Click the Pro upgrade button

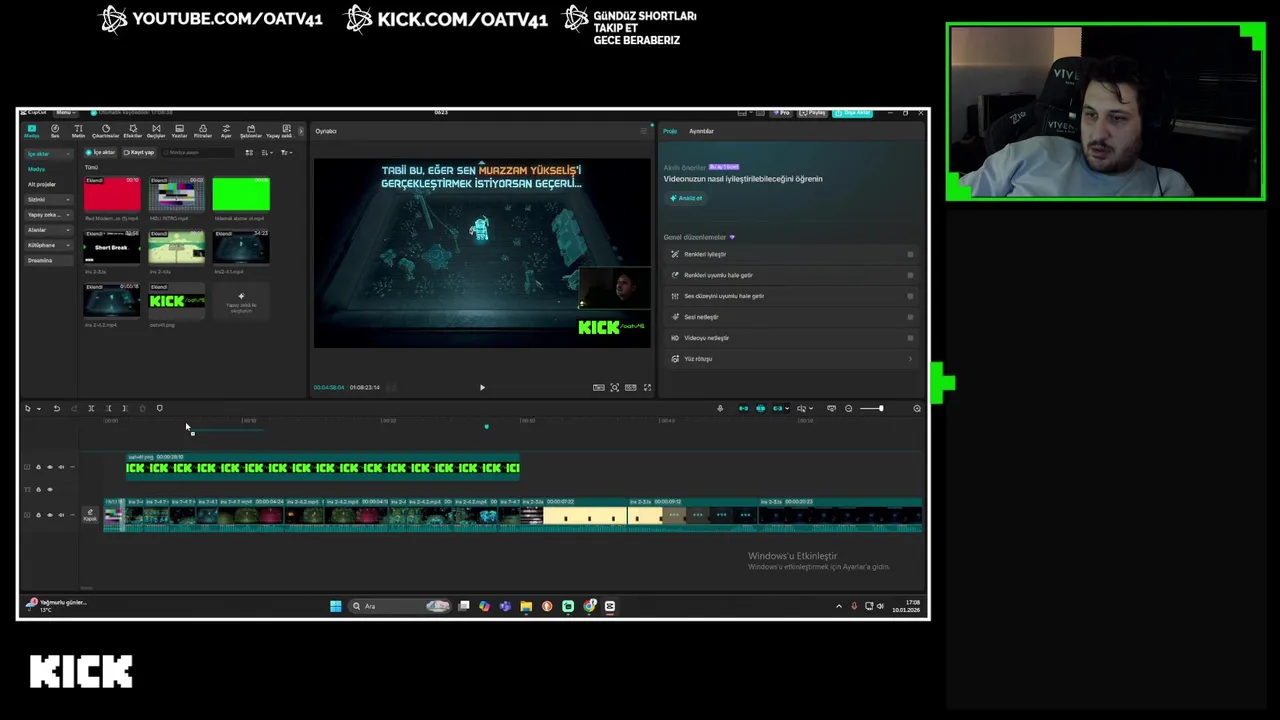coord(785,112)
